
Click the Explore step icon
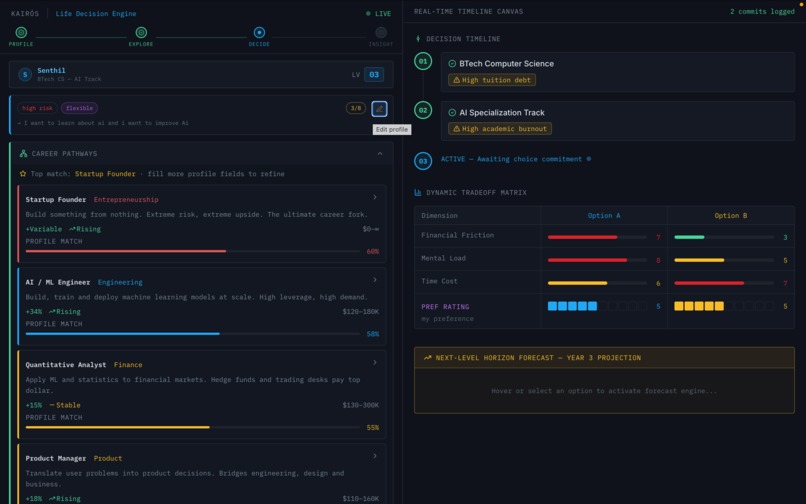[141, 32]
